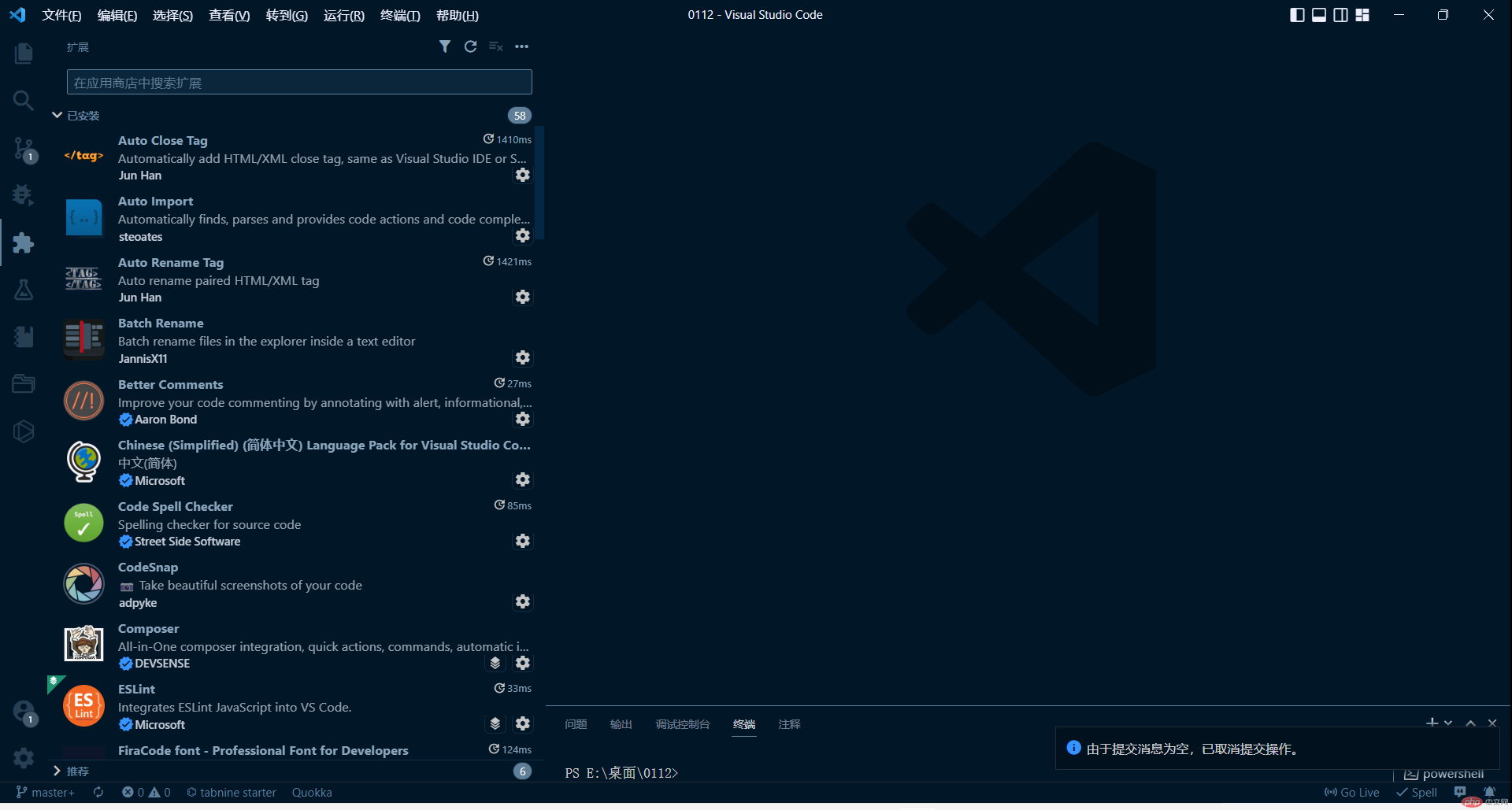Toggle secondary side bar layout icon
This screenshot has width=1512, height=810.
click(1340, 15)
